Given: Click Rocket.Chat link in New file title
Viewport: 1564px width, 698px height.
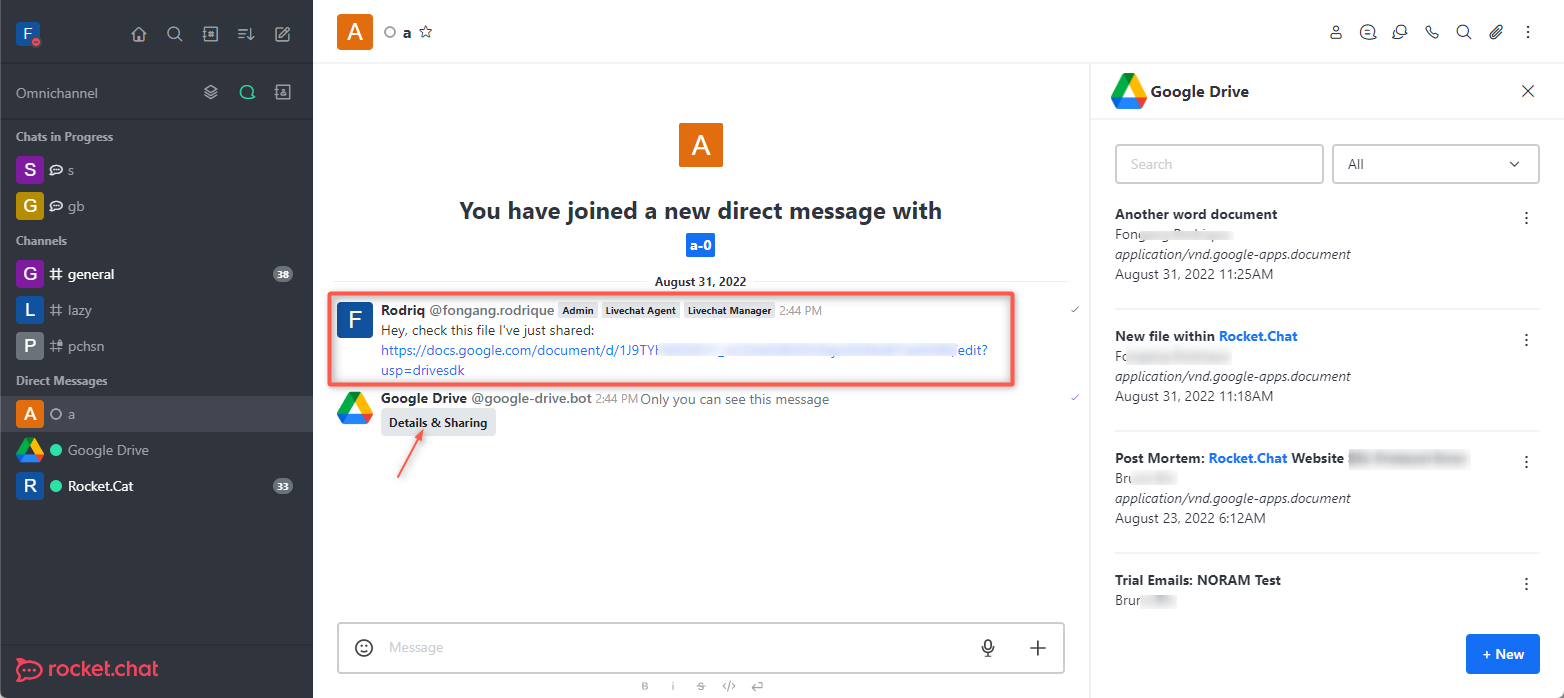Looking at the screenshot, I should pyautogui.click(x=1258, y=336).
